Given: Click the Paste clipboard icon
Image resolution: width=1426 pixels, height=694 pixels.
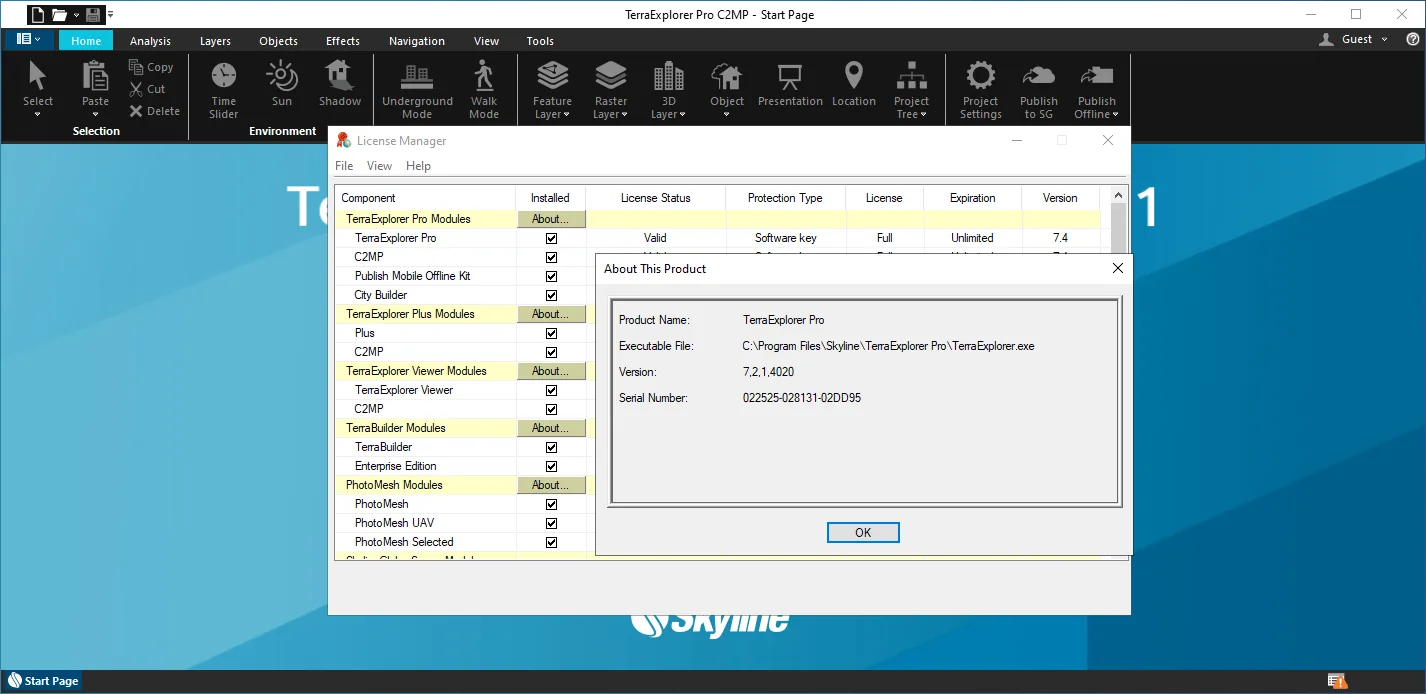Looking at the screenshot, I should tap(95, 76).
